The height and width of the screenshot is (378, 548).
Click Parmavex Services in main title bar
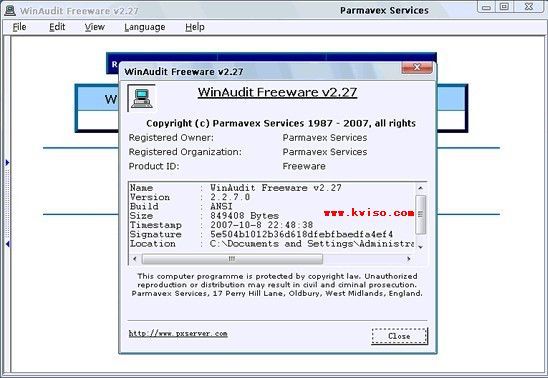point(384,10)
